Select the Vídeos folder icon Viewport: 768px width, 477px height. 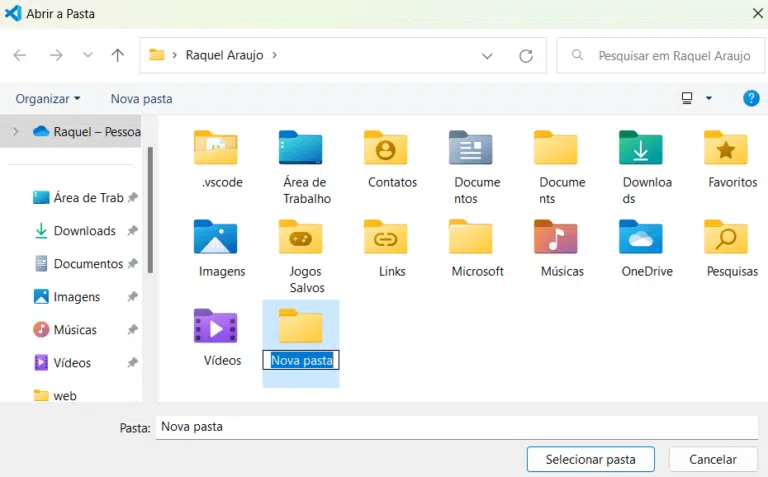[215, 327]
